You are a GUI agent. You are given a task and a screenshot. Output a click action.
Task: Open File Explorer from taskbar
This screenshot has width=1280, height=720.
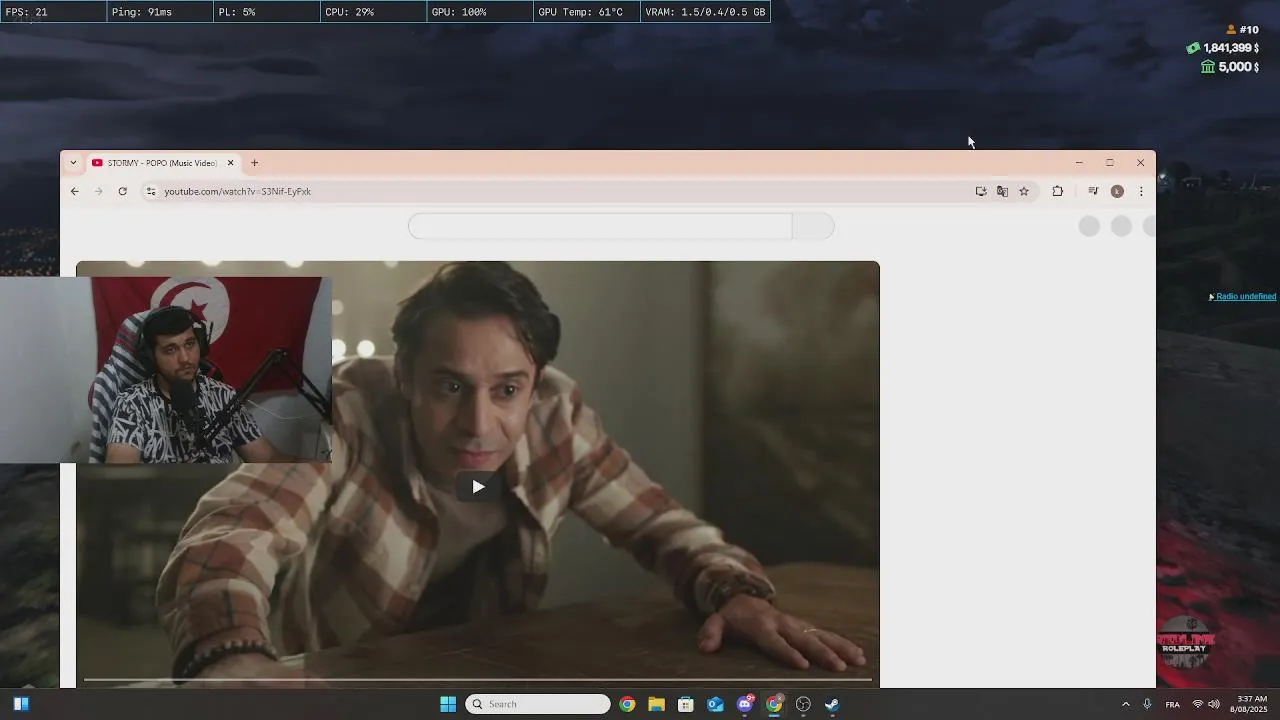pyautogui.click(x=656, y=704)
